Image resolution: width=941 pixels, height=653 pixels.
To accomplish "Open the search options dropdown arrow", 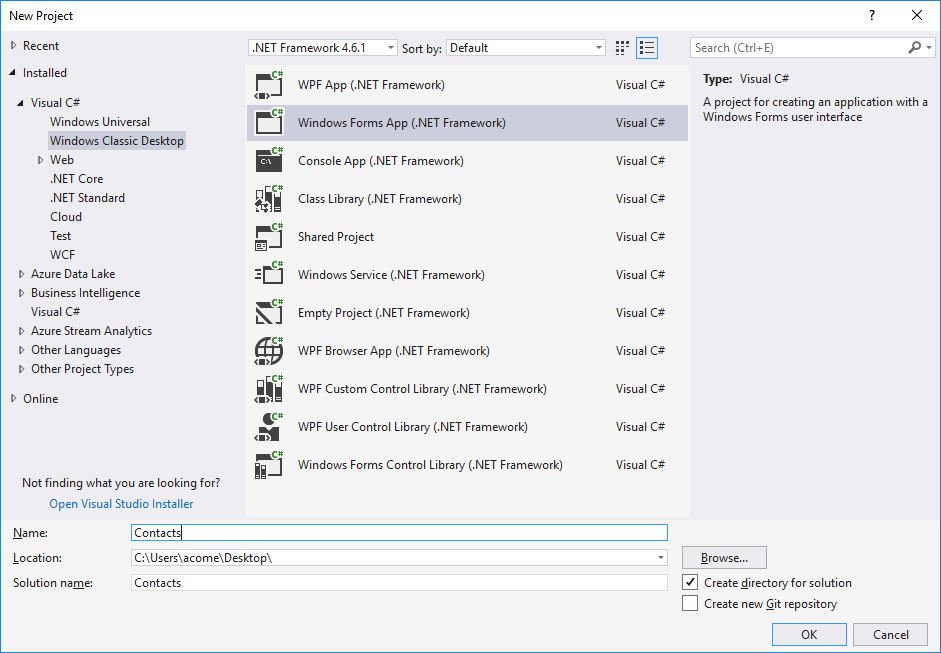I will tap(929, 47).
